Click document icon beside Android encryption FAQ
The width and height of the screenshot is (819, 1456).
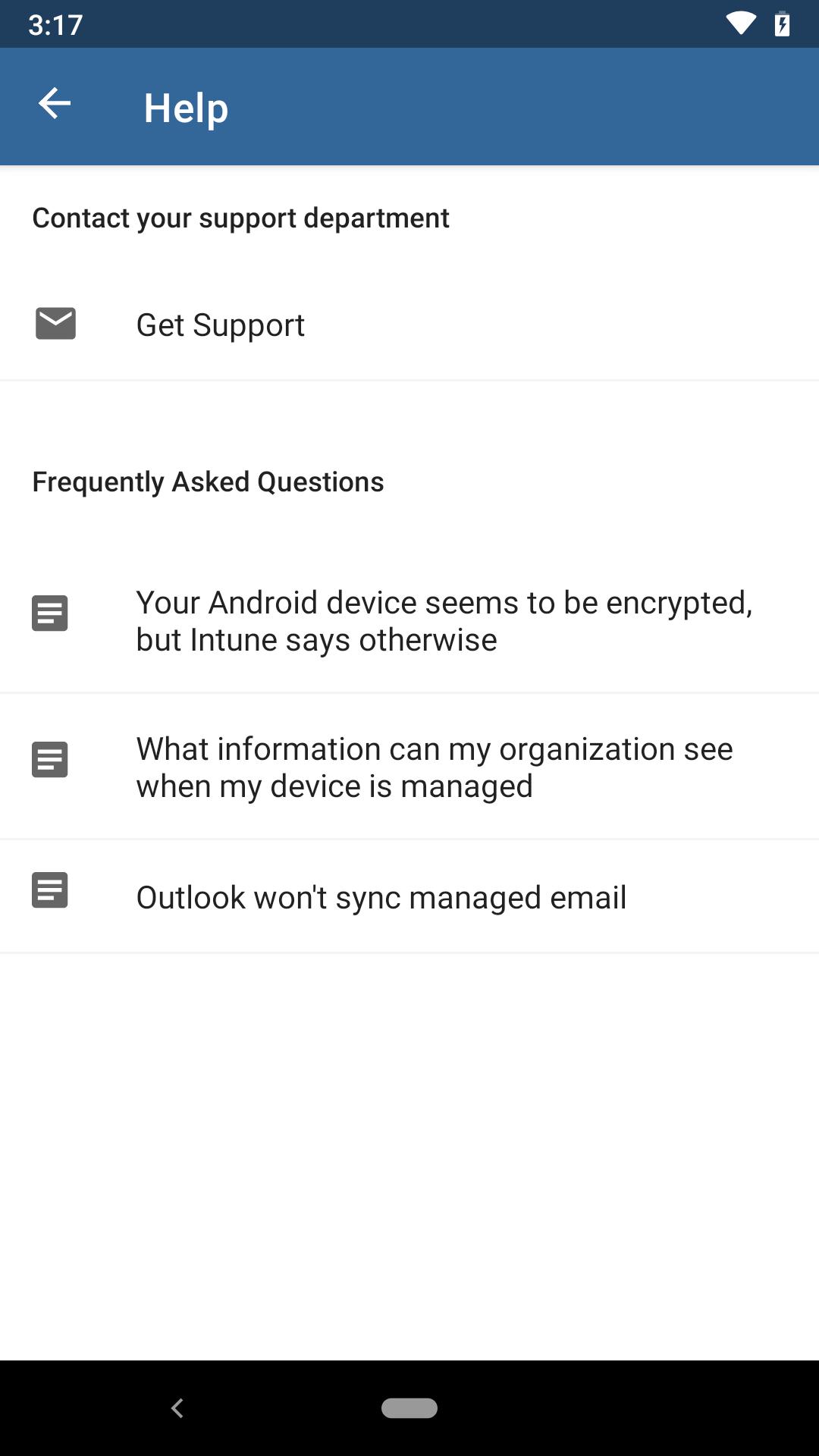click(50, 613)
